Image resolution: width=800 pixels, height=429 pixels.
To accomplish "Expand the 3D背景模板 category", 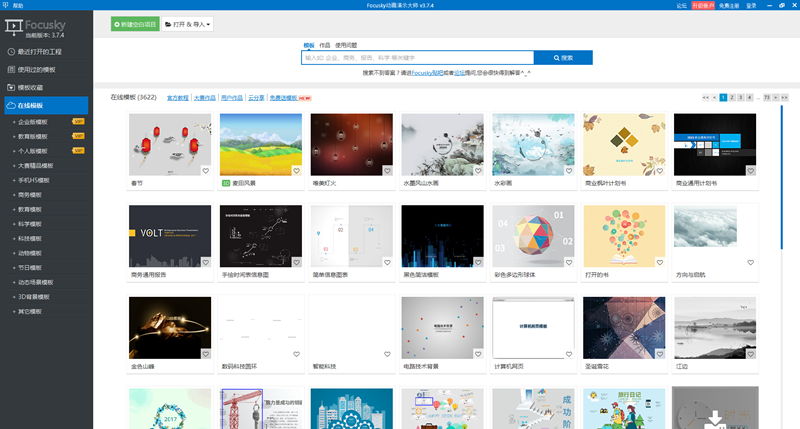I will pyautogui.click(x=38, y=297).
